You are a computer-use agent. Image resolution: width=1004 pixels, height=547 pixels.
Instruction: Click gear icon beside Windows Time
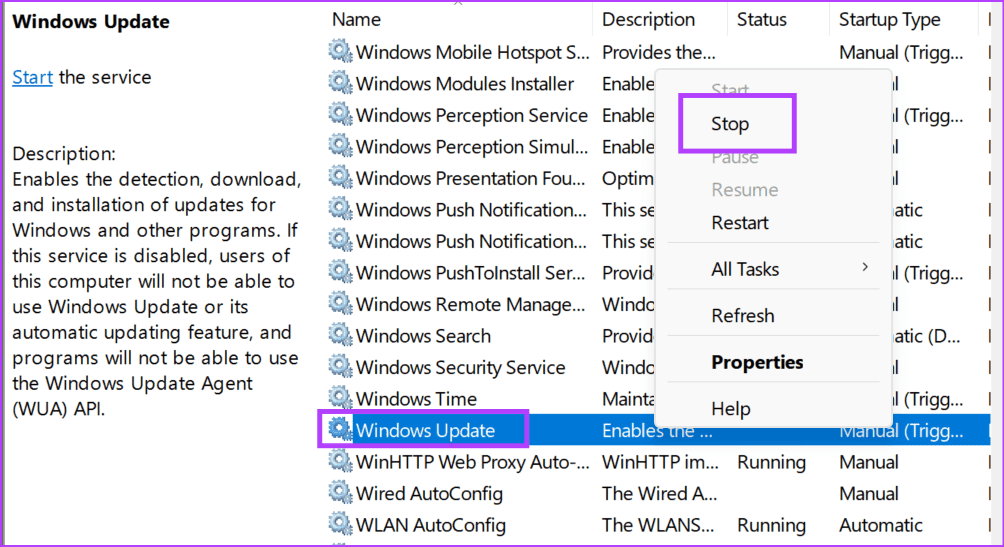(340, 397)
